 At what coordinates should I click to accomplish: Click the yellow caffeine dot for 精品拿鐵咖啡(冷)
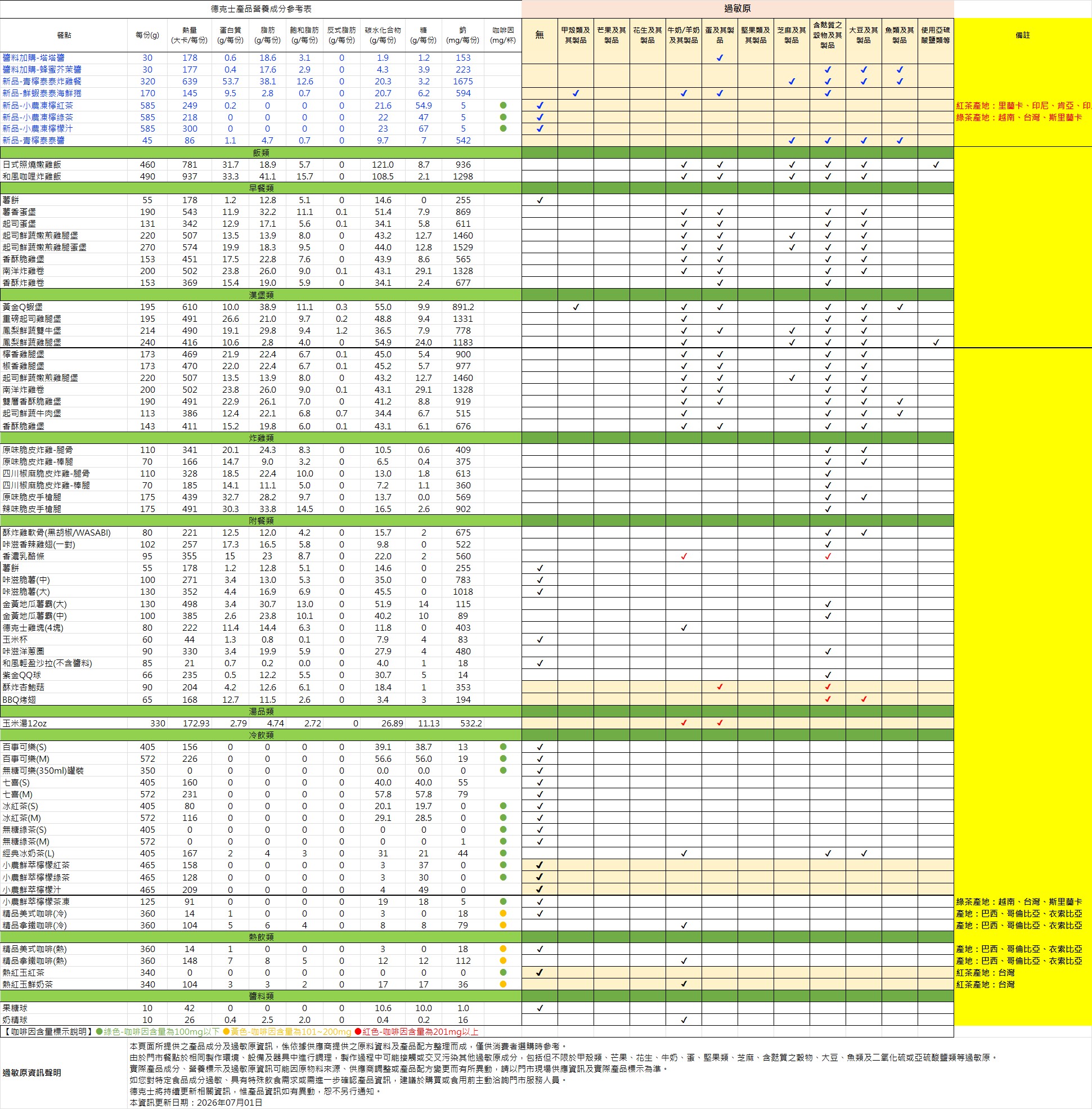(503, 925)
